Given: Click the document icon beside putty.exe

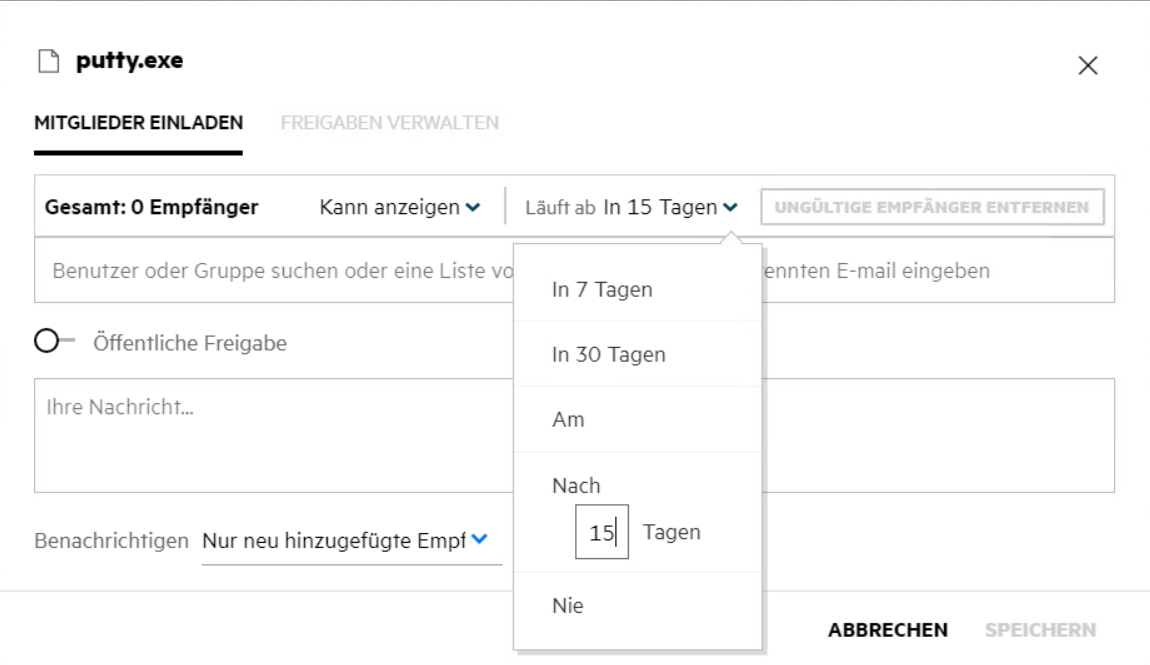Looking at the screenshot, I should 44,64.
